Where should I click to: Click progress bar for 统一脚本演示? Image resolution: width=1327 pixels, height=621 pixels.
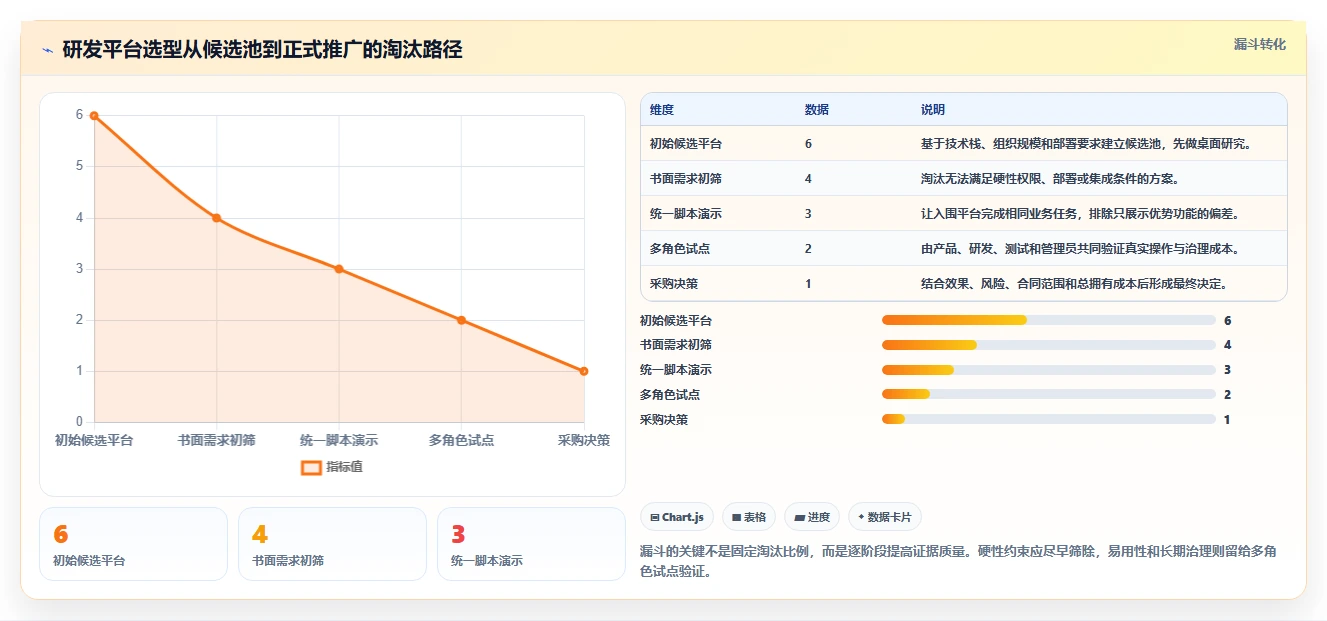[x=1049, y=370]
